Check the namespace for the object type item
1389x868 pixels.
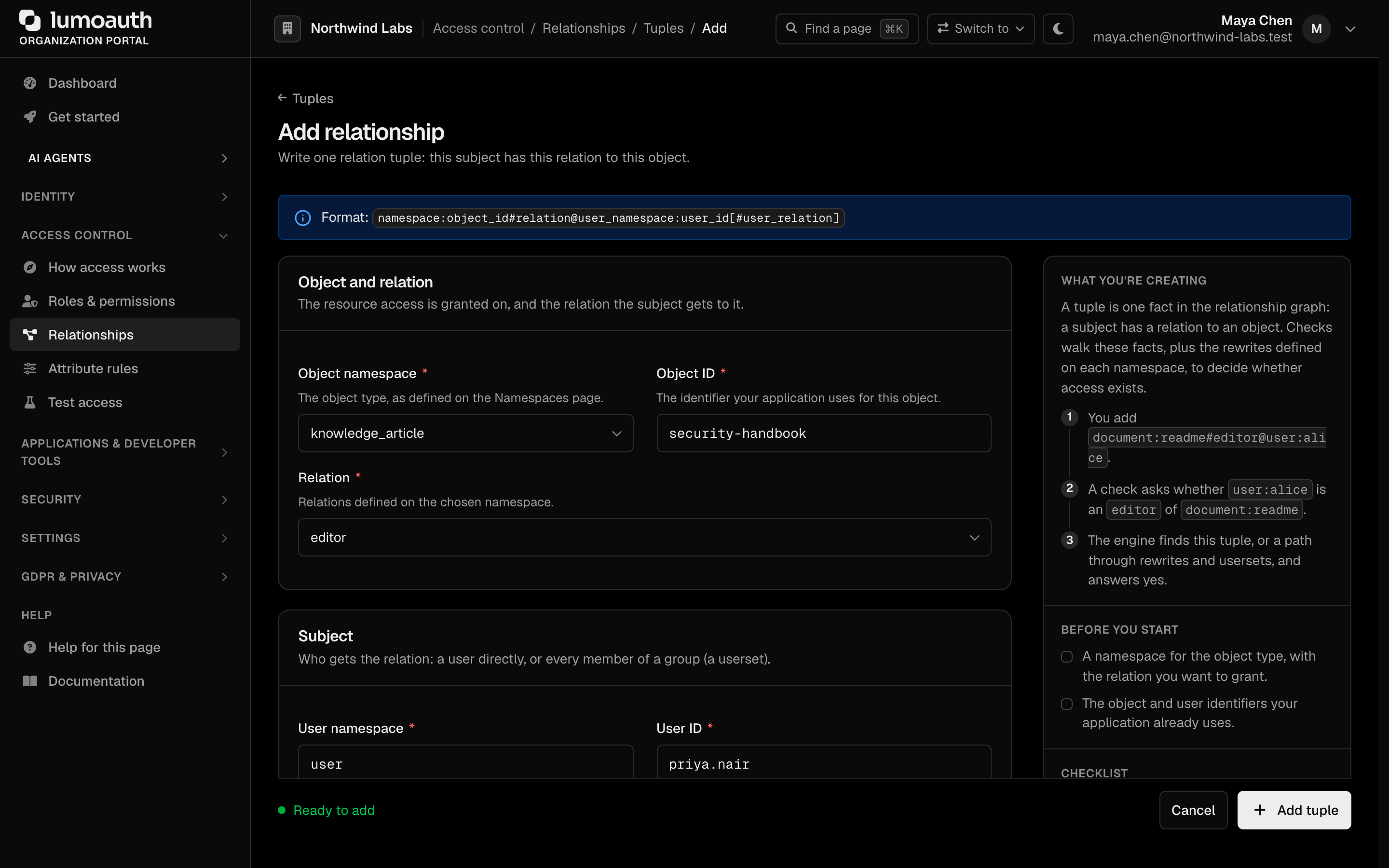click(x=1066, y=656)
